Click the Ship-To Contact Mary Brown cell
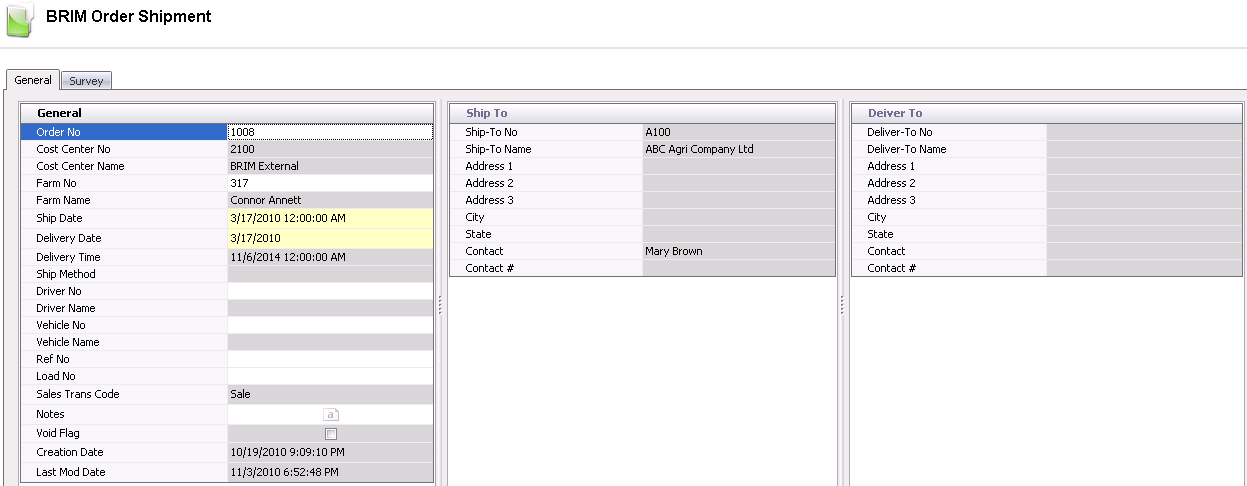This screenshot has width=1247, height=486. click(x=738, y=251)
